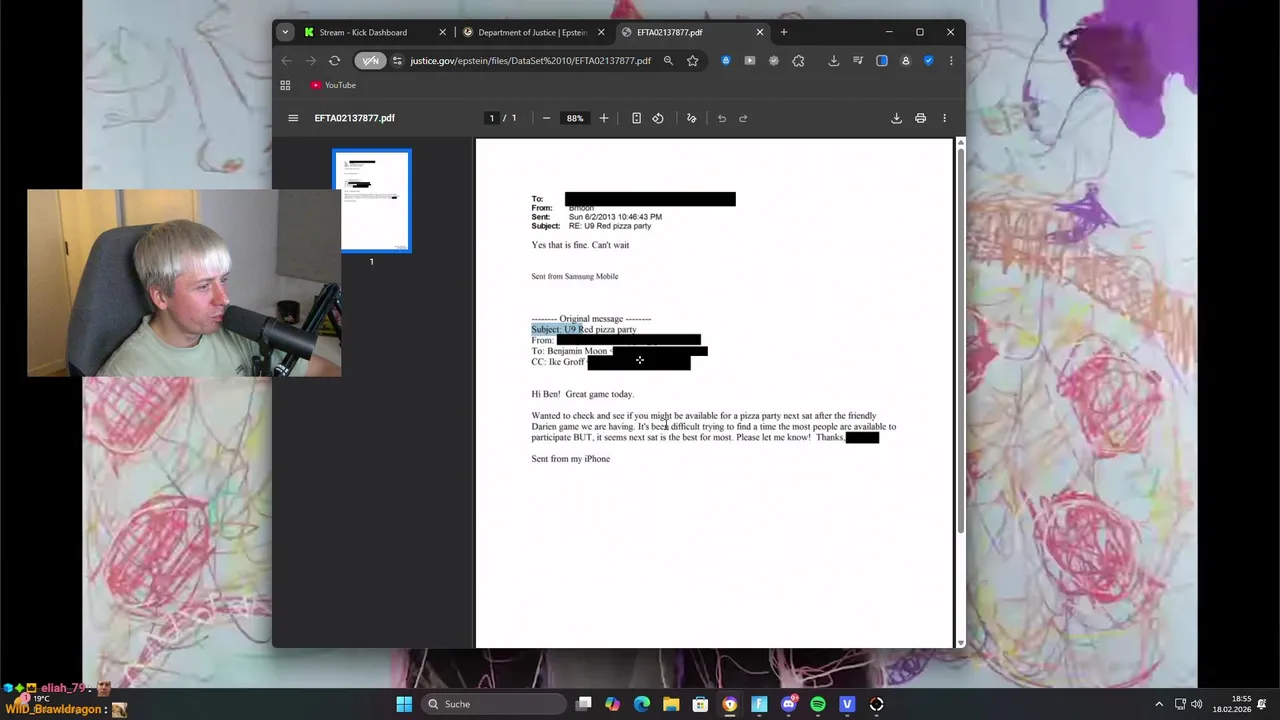Bookmark this page with star icon
The height and width of the screenshot is (720, 1280).
692,61
